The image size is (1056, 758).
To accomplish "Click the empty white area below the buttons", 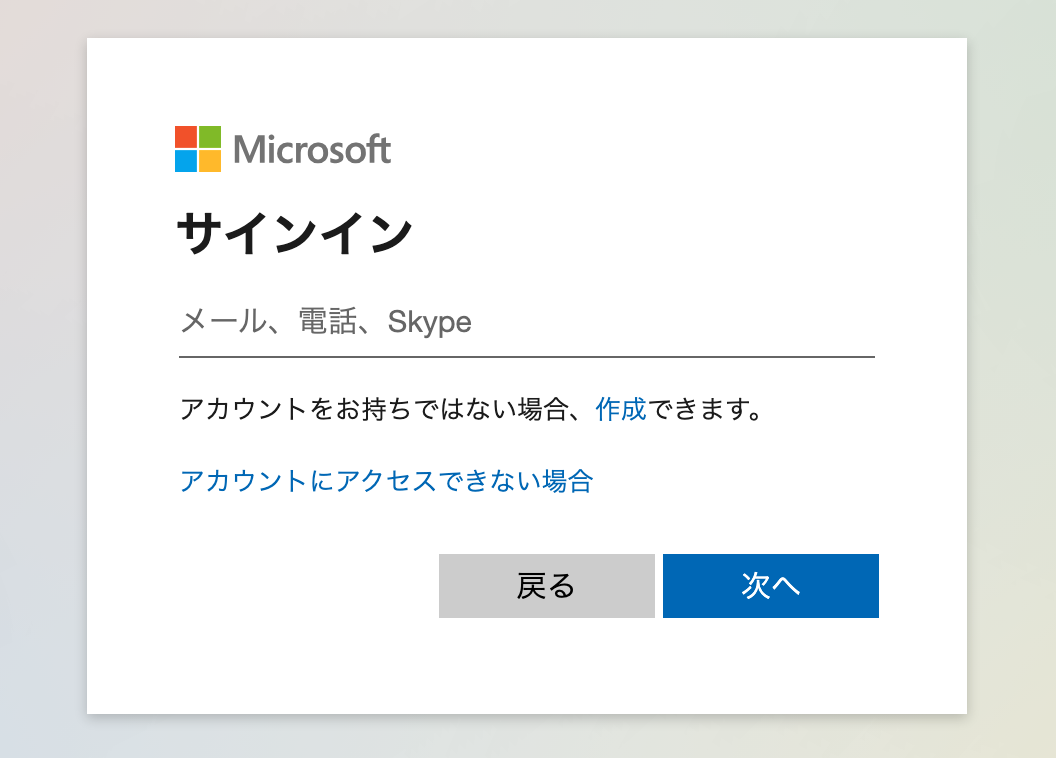I will tap(527, 666).
